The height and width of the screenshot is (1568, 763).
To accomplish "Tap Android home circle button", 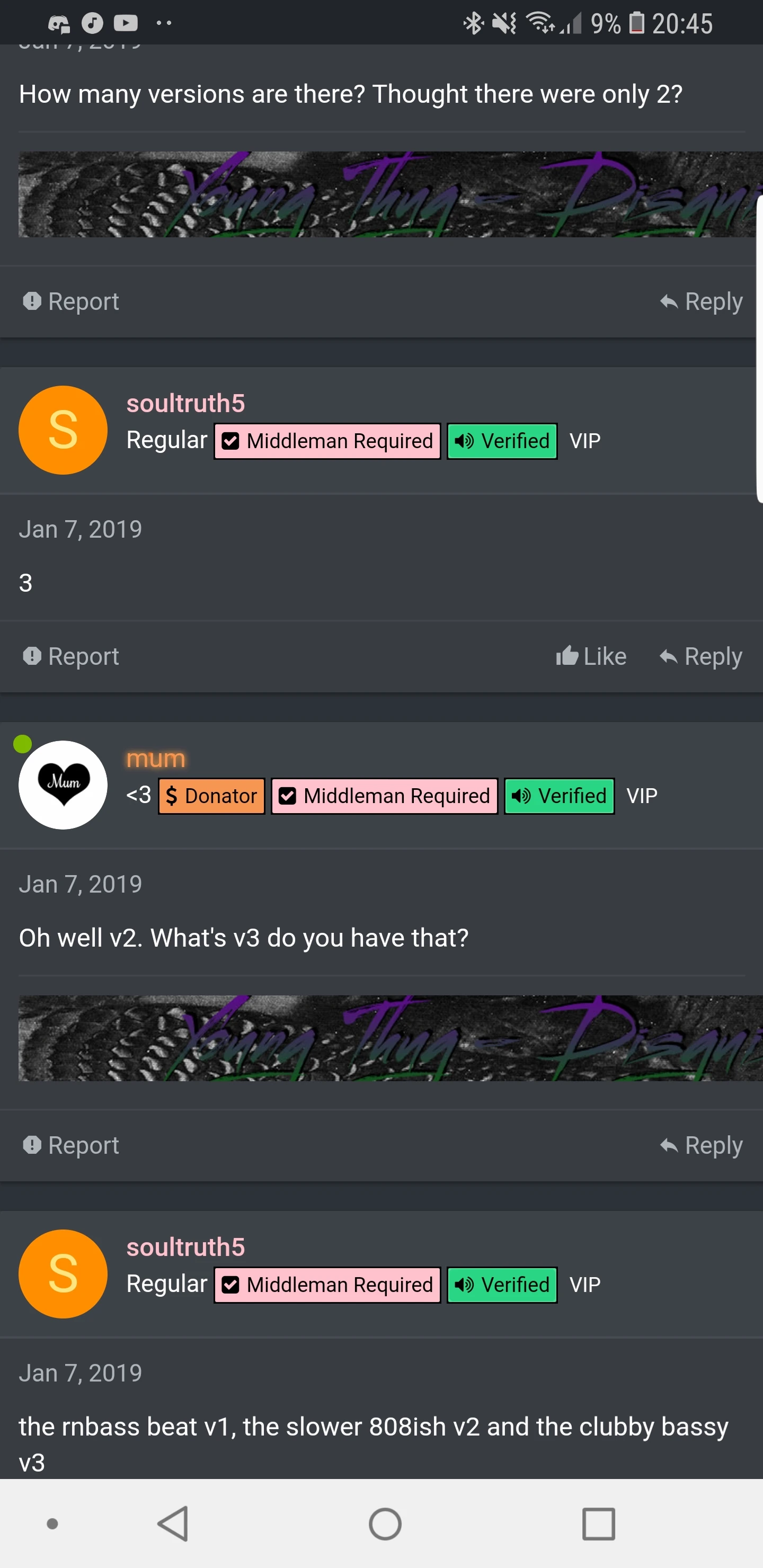I will [x=385, y=1524].
